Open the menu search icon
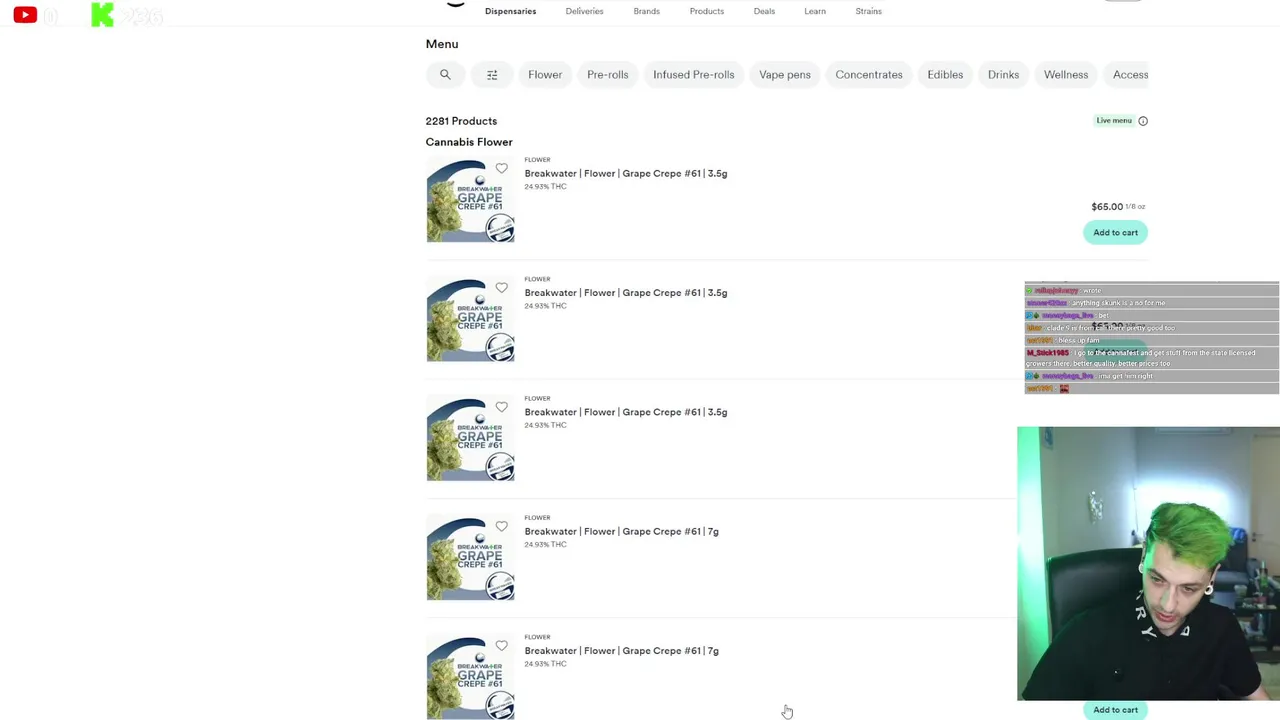1280x720 pixels. [x=445, y=75]
